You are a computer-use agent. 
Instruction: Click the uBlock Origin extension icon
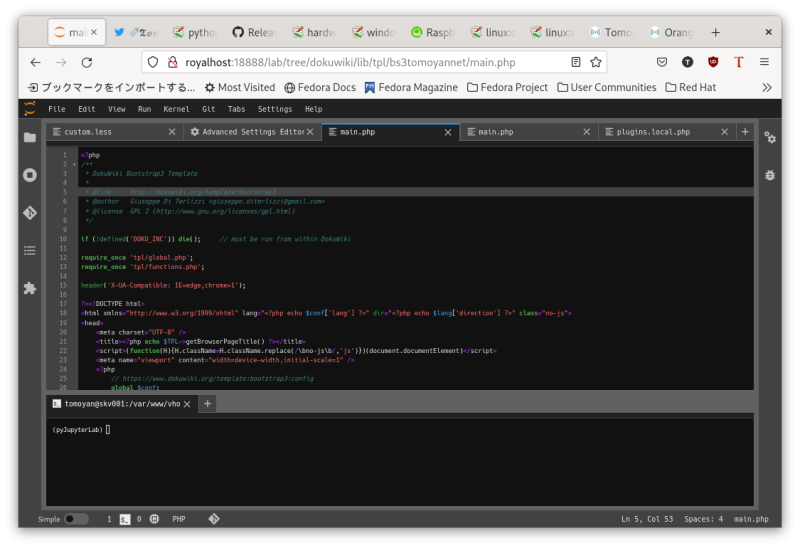pos(713,62)
